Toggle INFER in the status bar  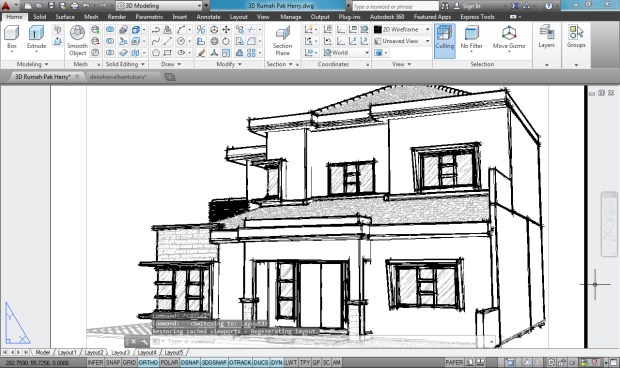click(x=95, y=362)
